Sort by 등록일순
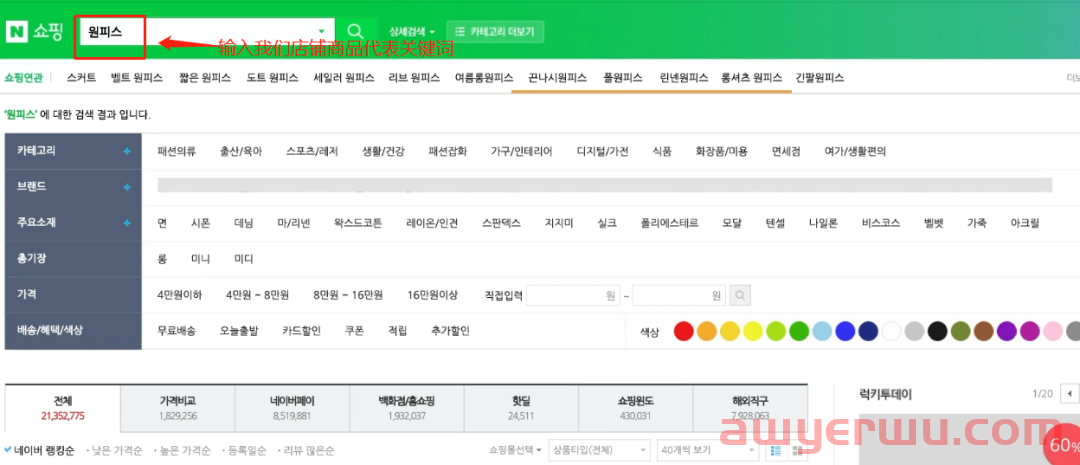The image size is (1080, 465). point(245,451)
